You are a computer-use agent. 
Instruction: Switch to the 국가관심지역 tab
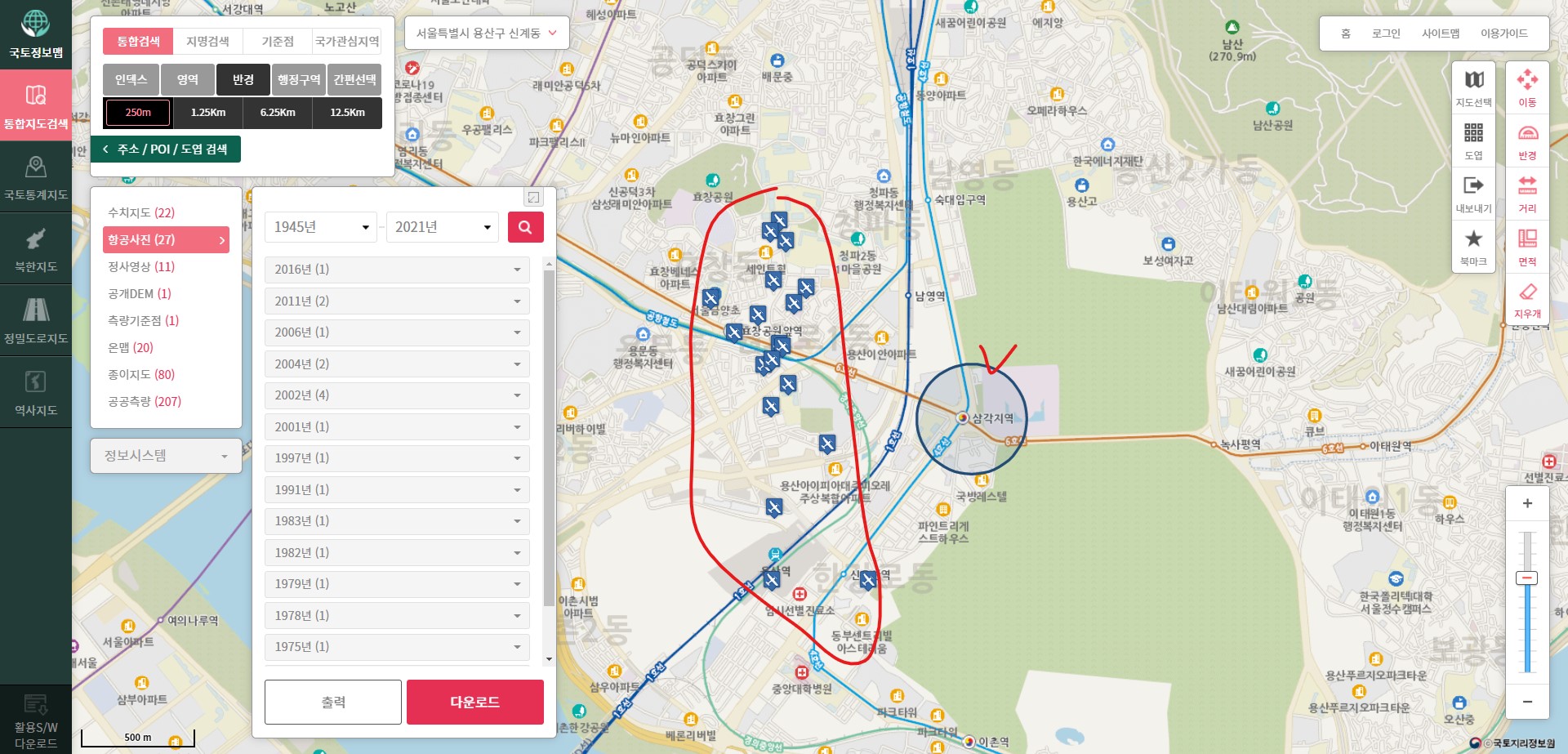347,41
